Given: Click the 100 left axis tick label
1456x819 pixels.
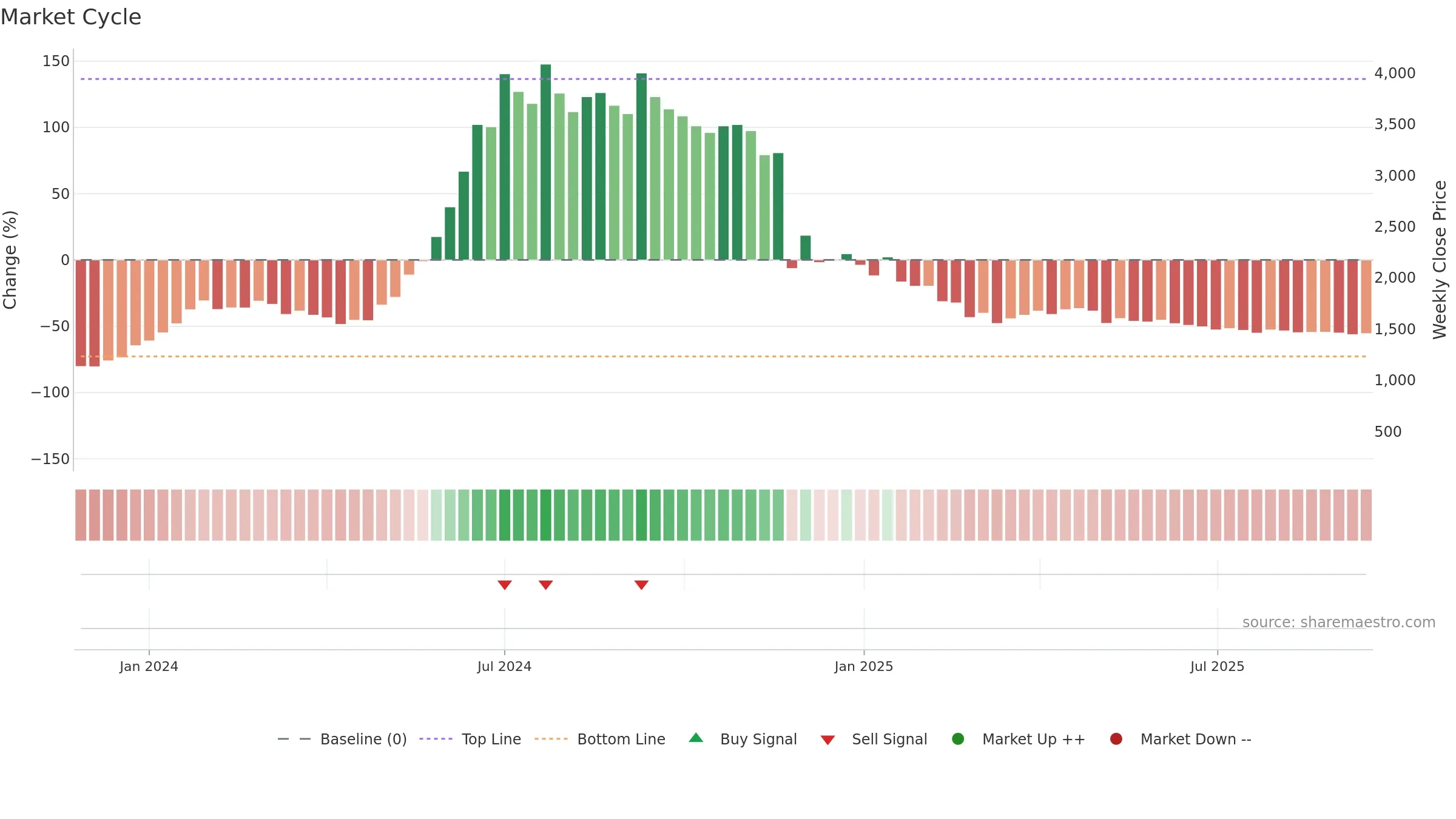Looking at the screenshot, I should [56, 127].
